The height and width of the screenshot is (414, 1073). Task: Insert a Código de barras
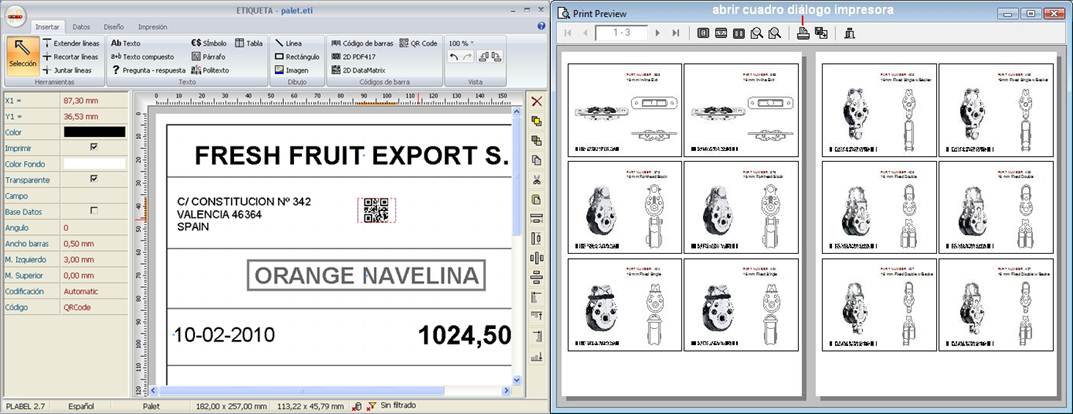pos(362,43)
